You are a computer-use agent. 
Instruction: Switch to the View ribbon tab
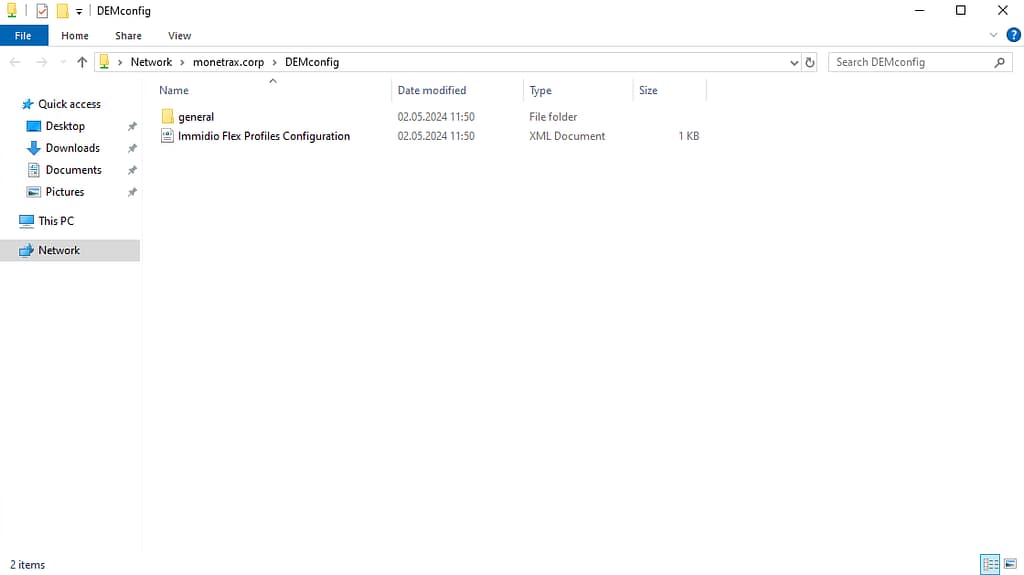click(179, 36)
